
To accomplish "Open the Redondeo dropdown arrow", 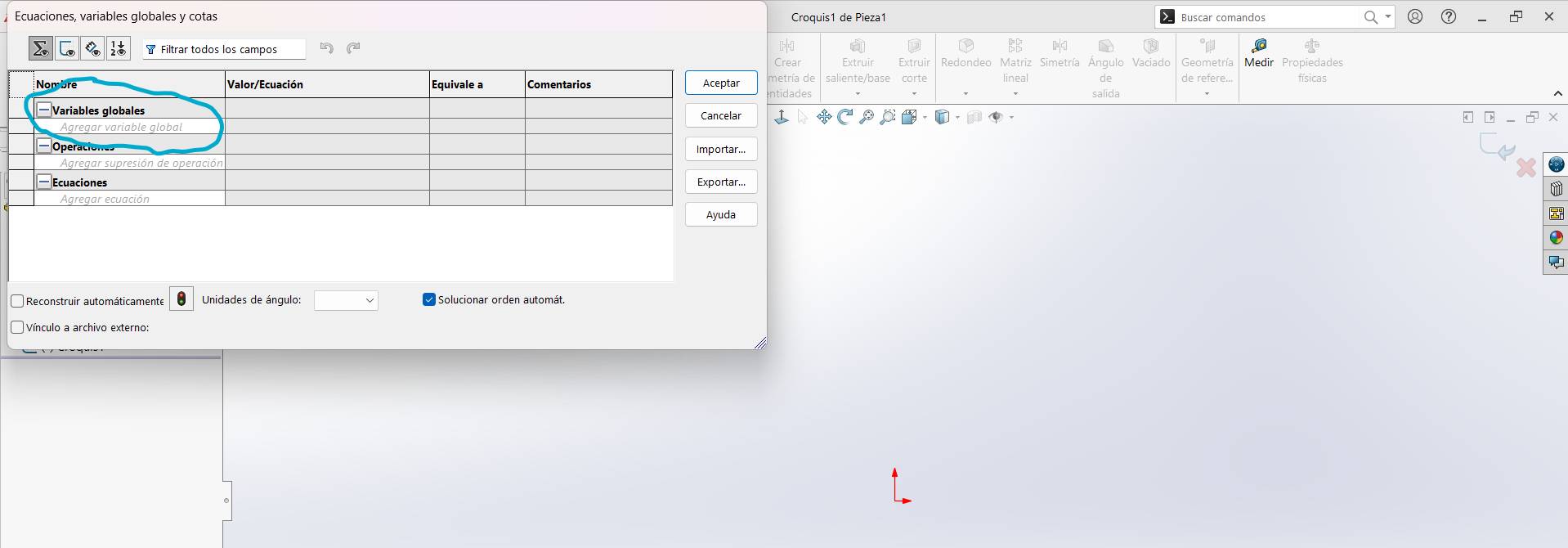I will click(965, 93).
